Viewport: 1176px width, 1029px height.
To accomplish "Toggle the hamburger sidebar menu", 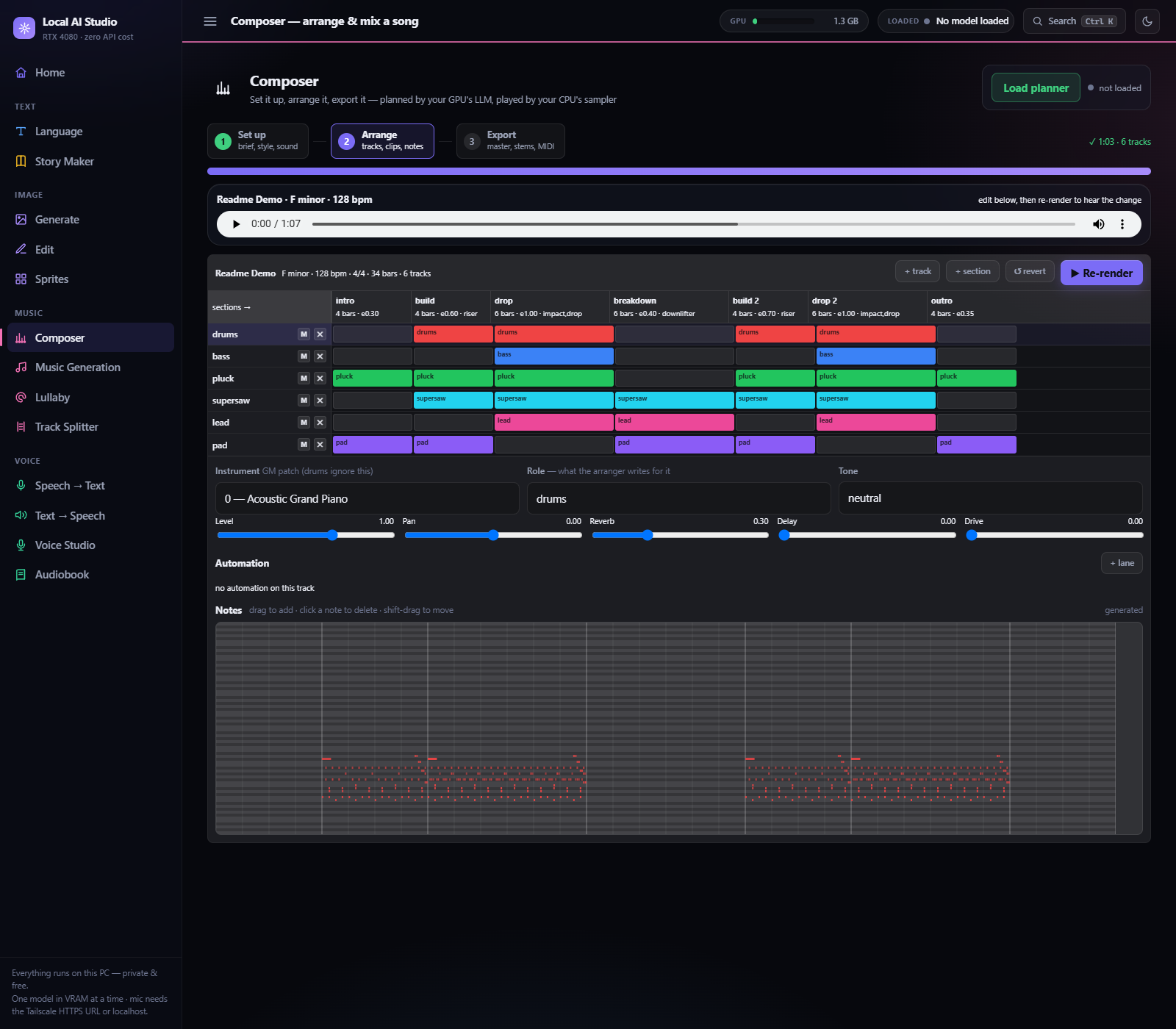I will click(x=210, y=21).
